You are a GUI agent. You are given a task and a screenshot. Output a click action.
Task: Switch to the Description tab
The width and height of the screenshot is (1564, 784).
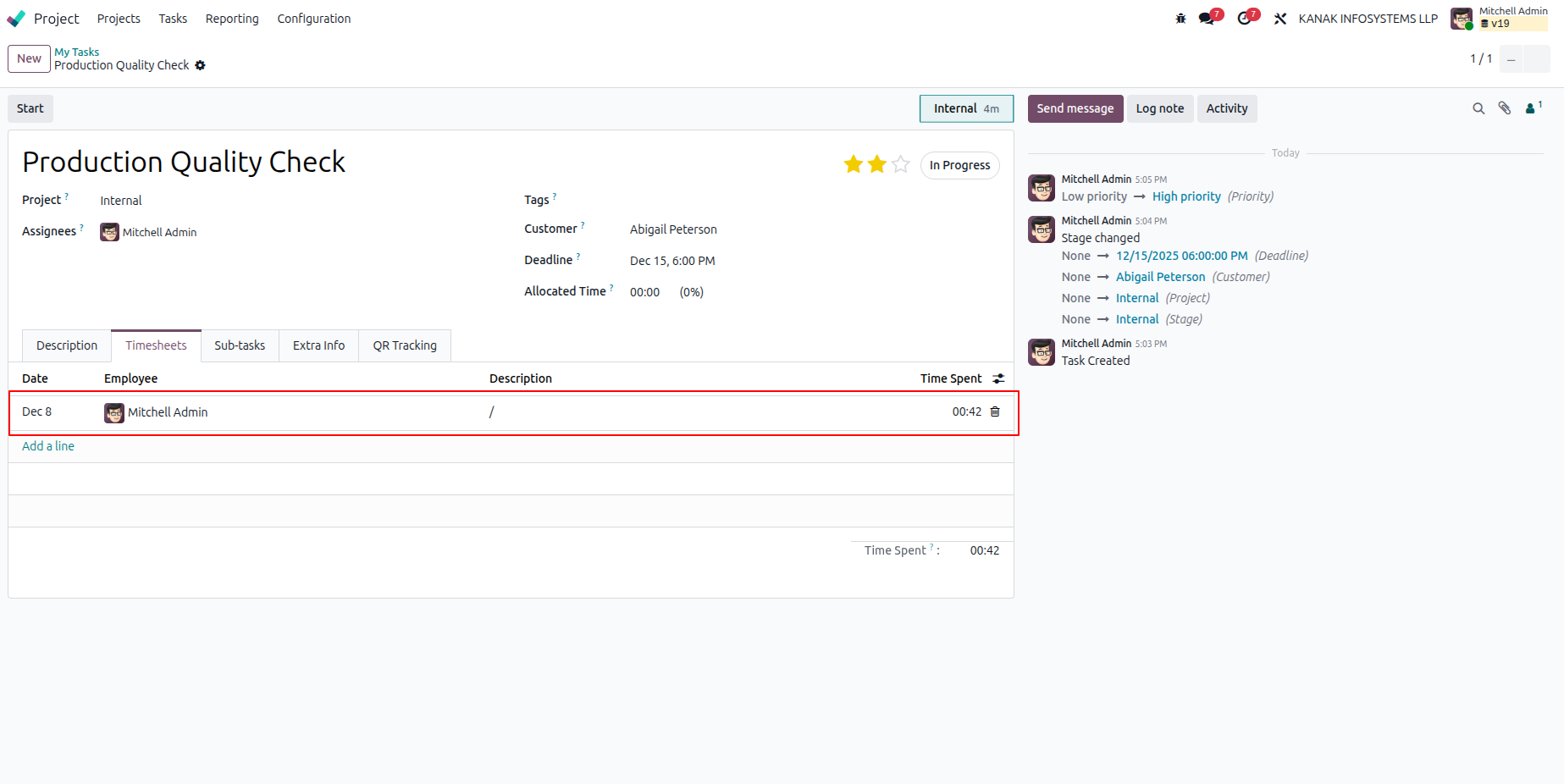coord(67,345)
